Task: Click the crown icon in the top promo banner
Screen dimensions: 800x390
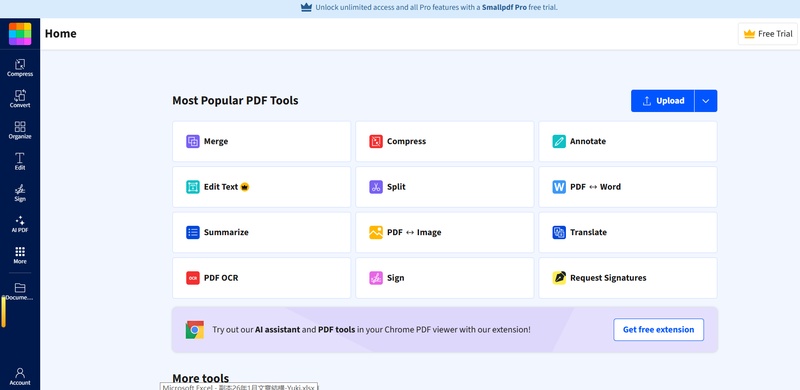Action: pyautogui.click(x=306, y=7)
